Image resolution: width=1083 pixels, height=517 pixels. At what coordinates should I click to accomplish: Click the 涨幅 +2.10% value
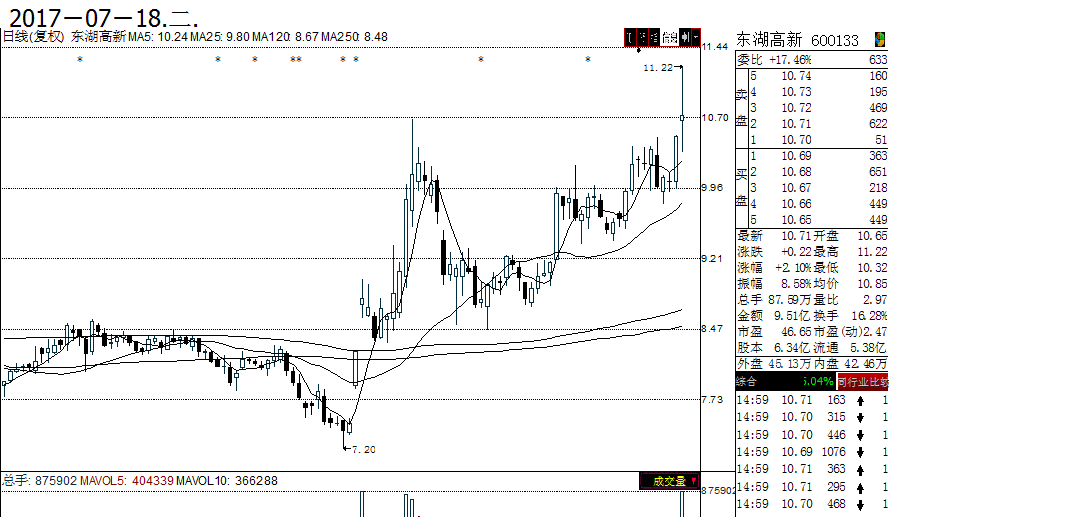coord(793,268)
